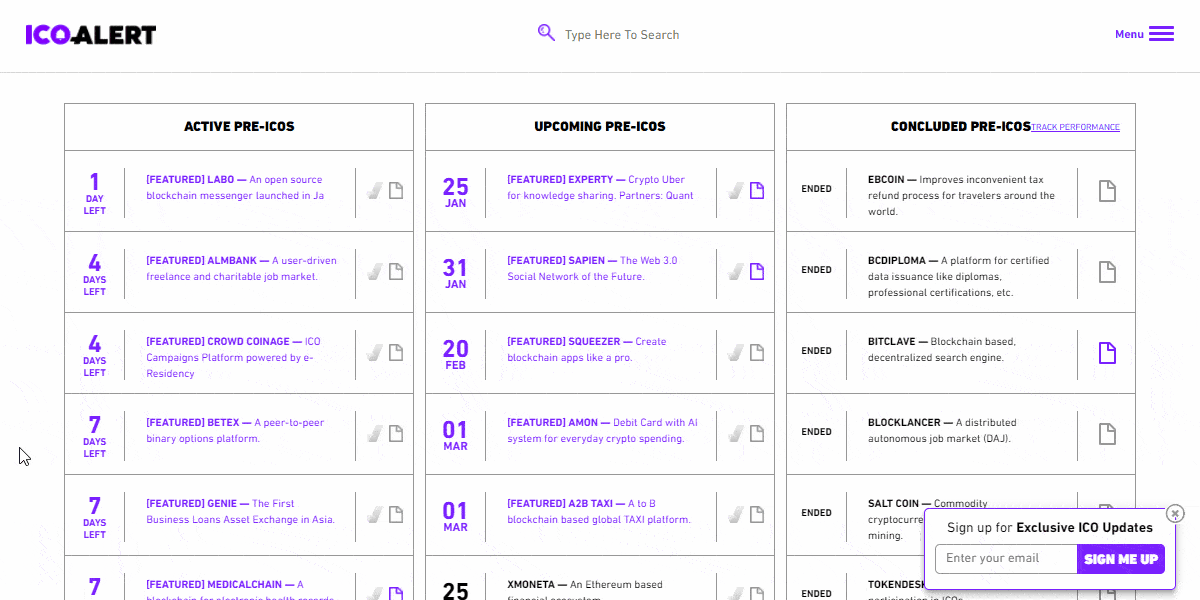Click the purple search magnifier icon

pyautogui.click(x=546, y=33)
